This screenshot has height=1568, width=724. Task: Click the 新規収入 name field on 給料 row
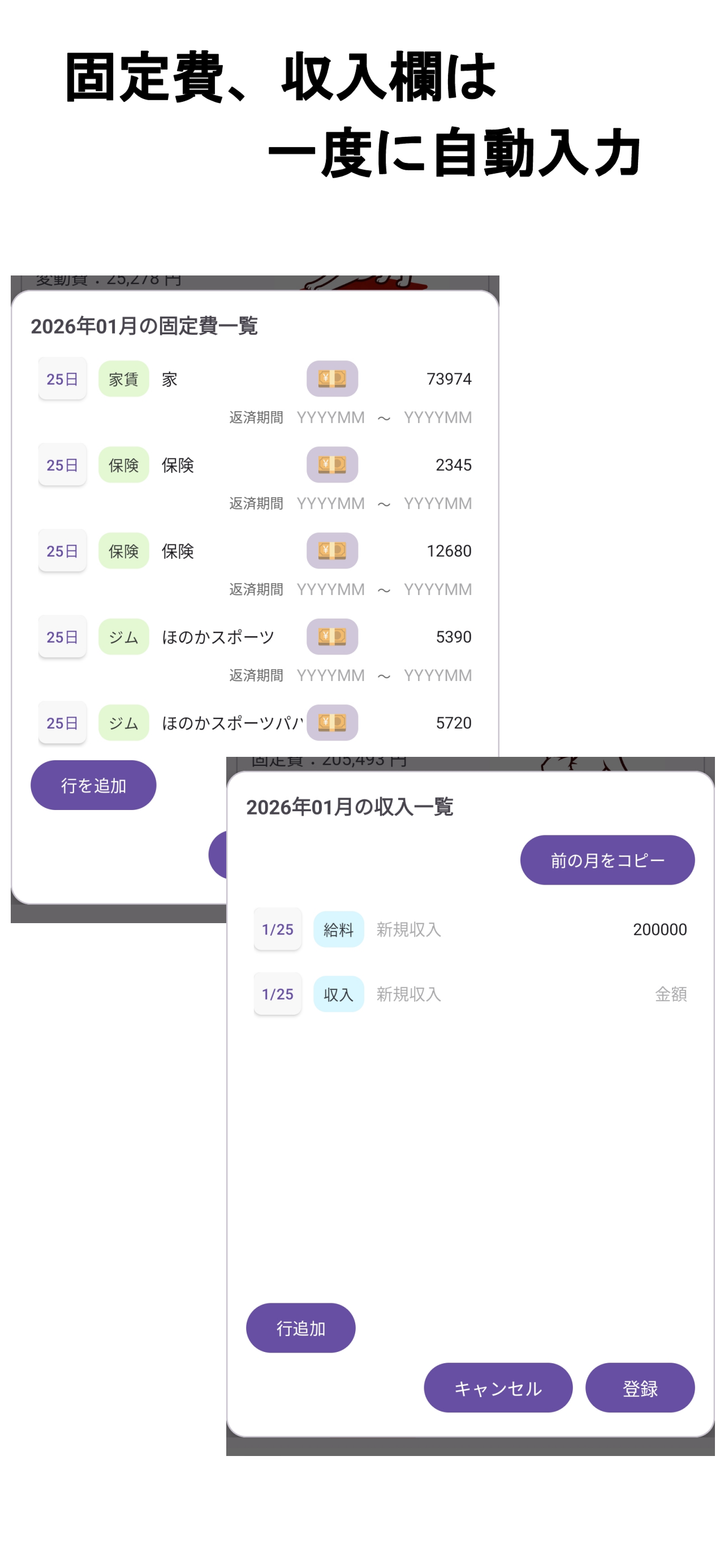click(408, 929)
